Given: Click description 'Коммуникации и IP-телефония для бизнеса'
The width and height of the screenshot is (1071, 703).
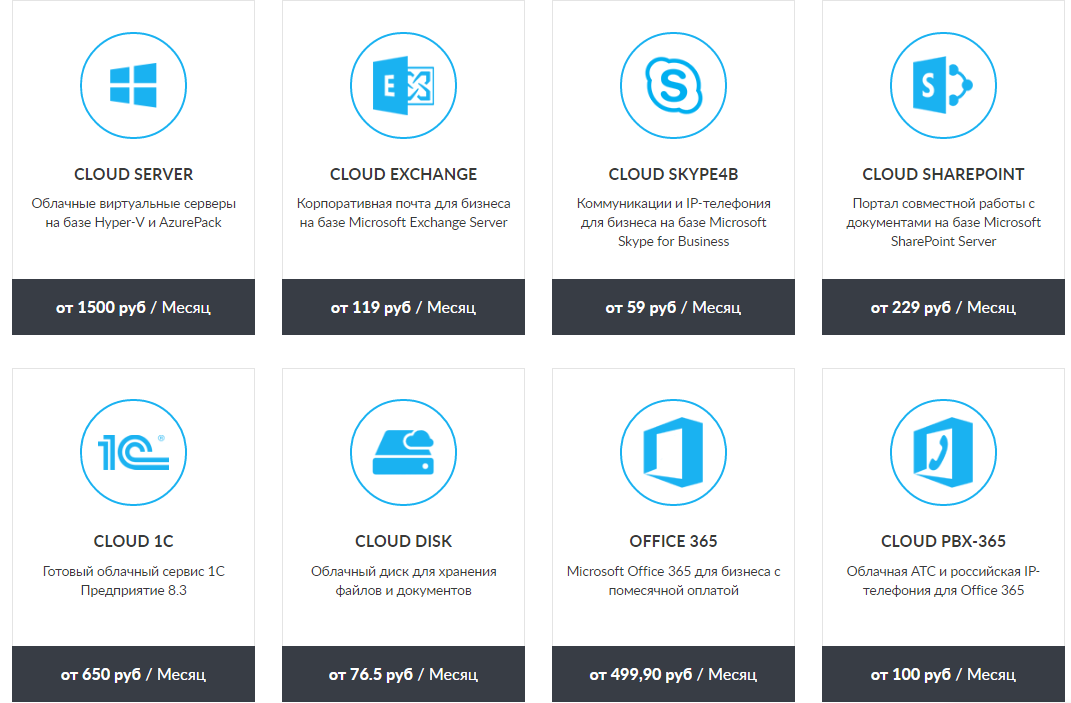Looking at the screenshot, I should click(673, 222).
